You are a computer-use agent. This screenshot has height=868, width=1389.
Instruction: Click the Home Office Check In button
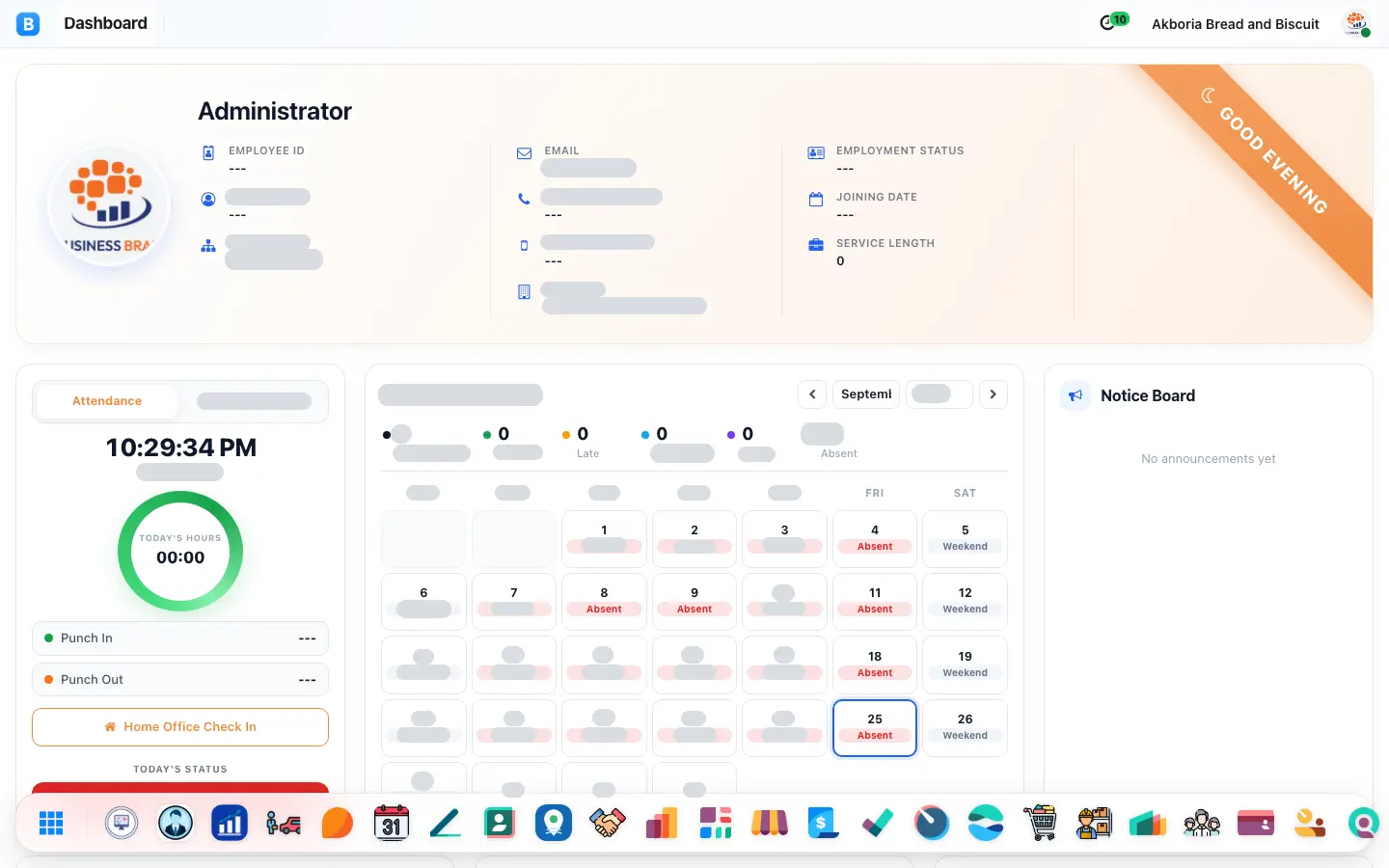tap(180, 727)
